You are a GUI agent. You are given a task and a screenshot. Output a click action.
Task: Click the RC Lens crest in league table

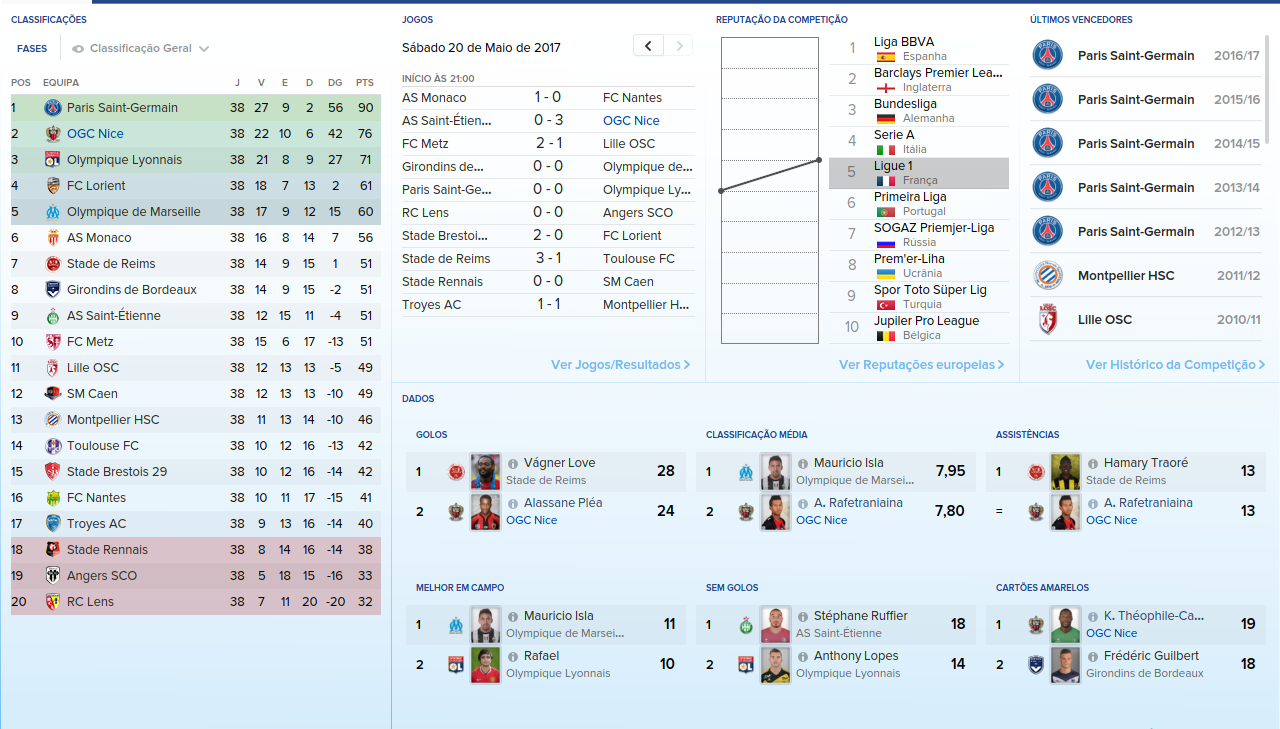53,601
